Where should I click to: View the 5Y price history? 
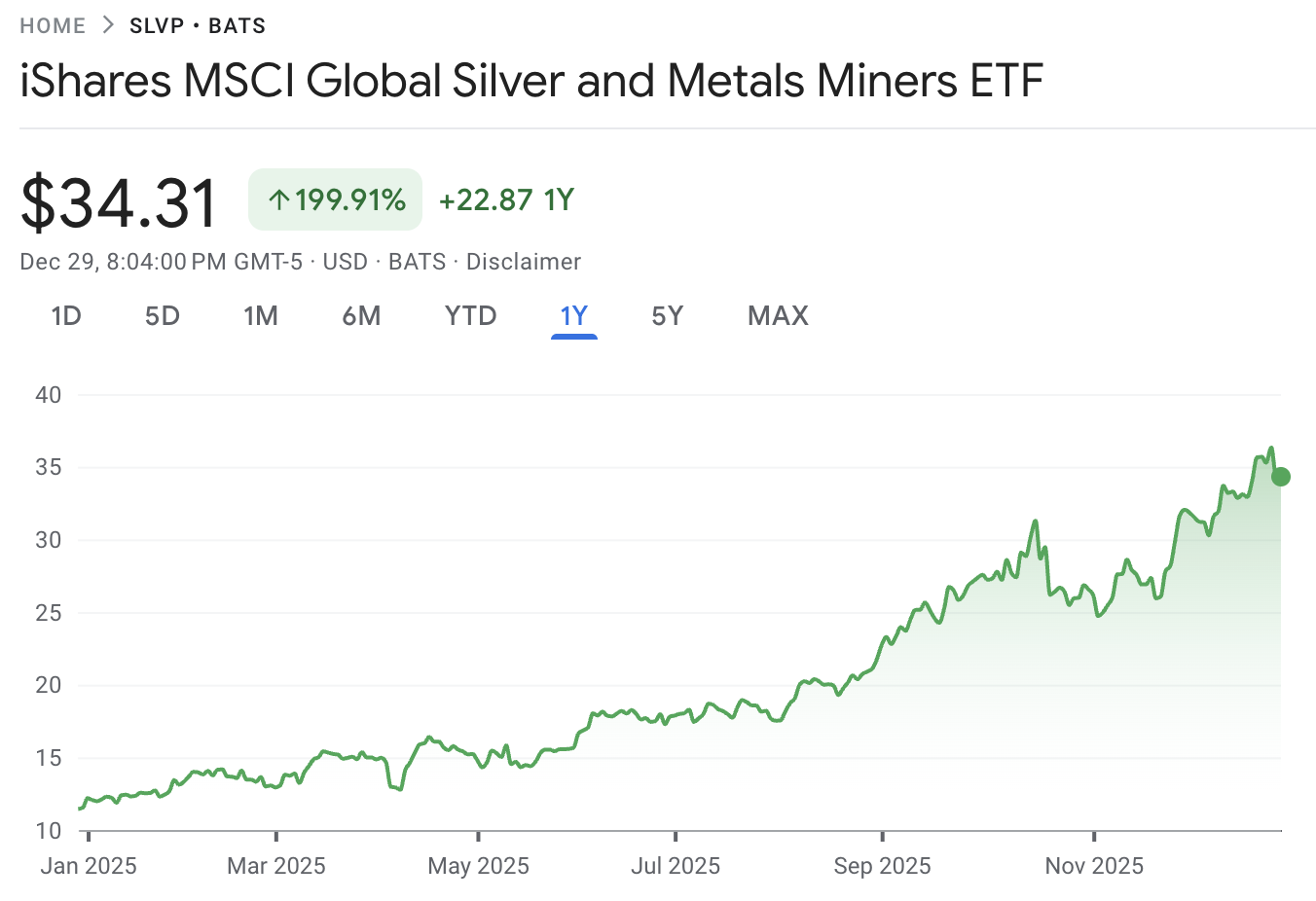point(668,315)
